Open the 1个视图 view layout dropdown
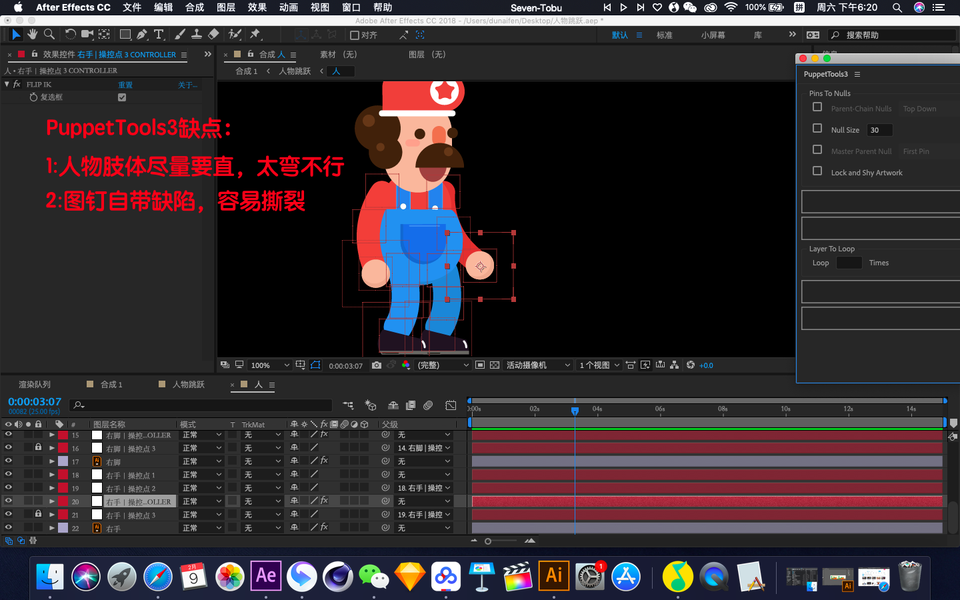 pos(599,365)
